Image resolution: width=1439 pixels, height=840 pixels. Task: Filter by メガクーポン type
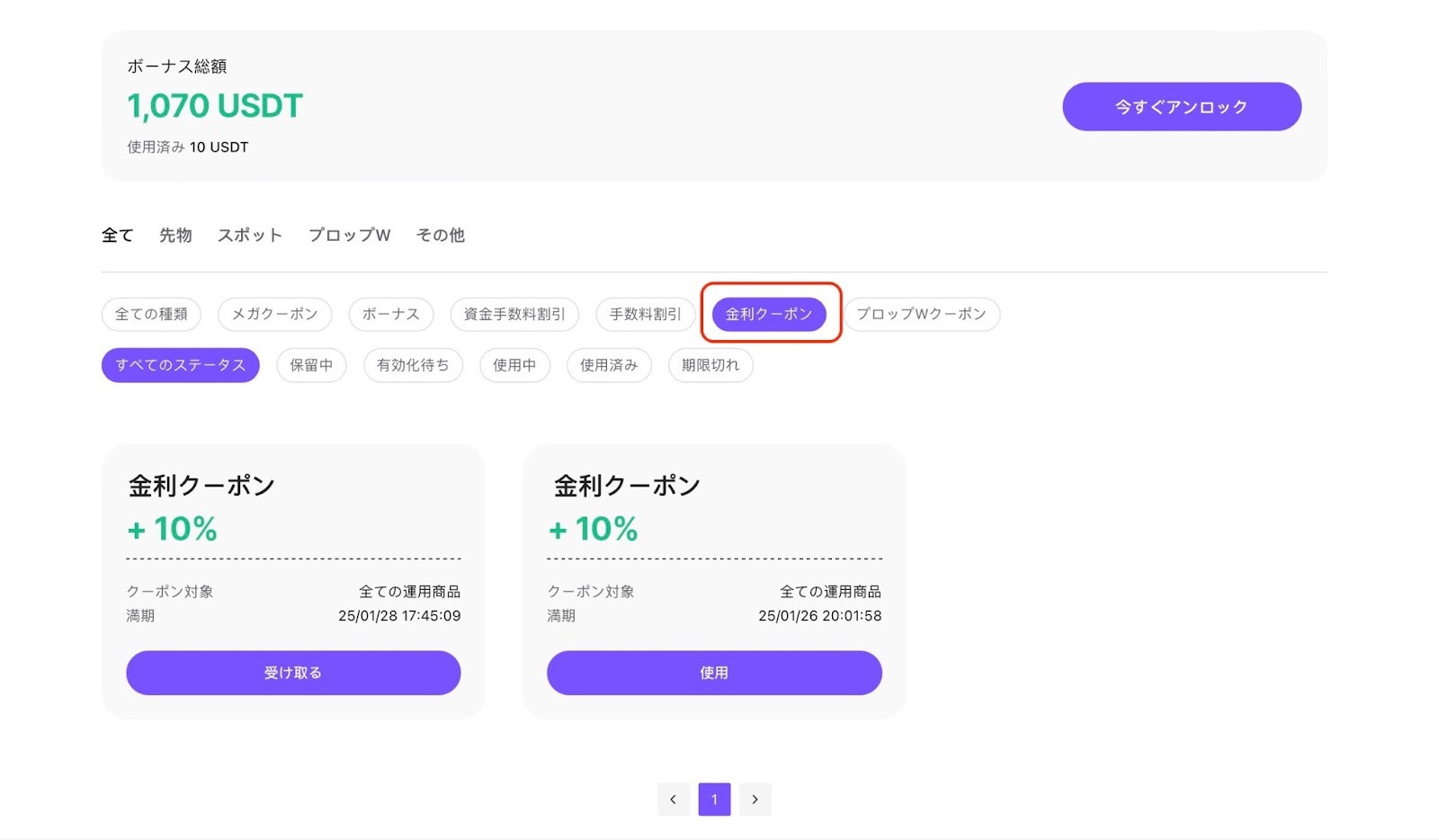coord(275,314)
